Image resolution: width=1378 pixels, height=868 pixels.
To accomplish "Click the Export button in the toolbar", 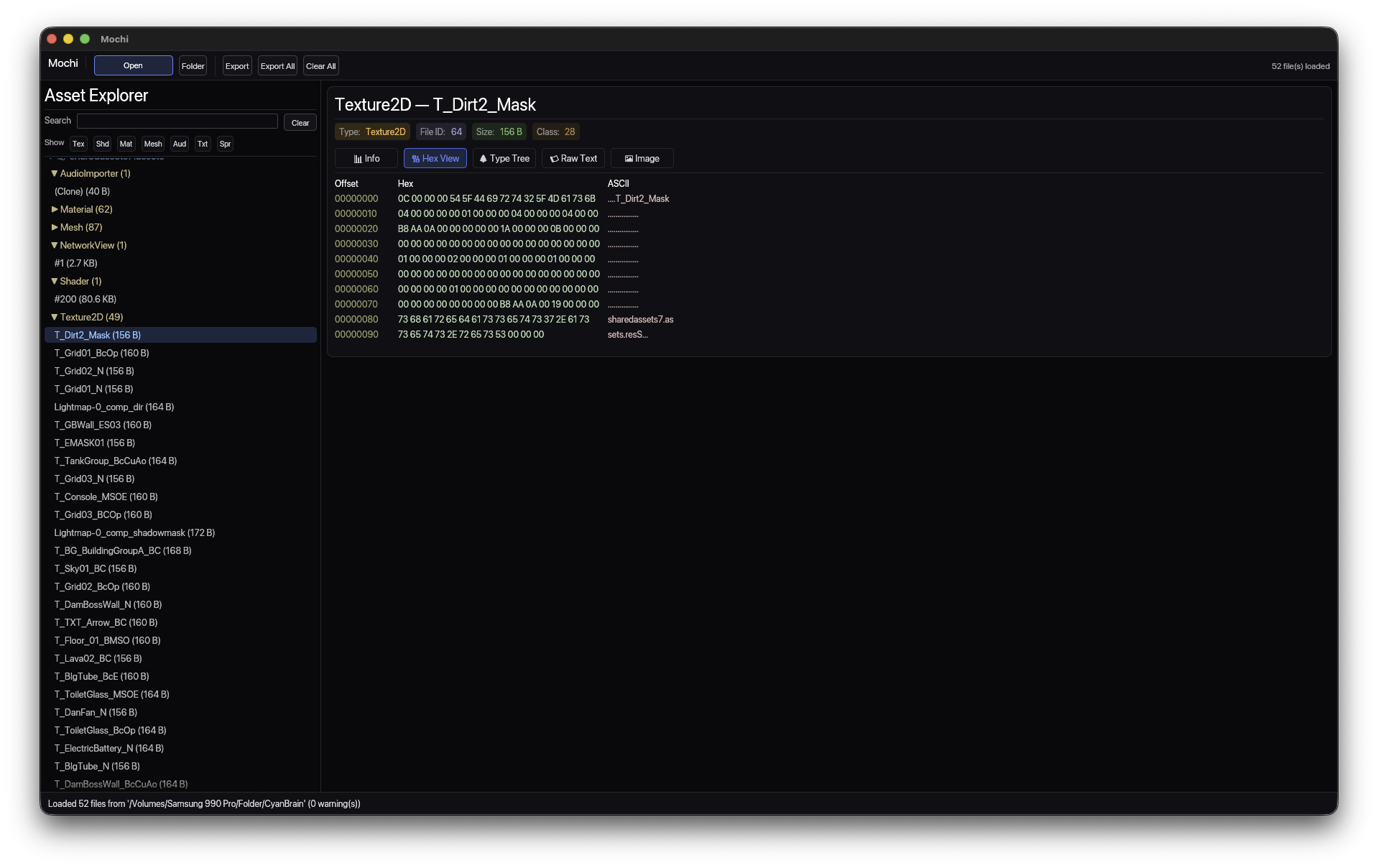I will point(236,65).
